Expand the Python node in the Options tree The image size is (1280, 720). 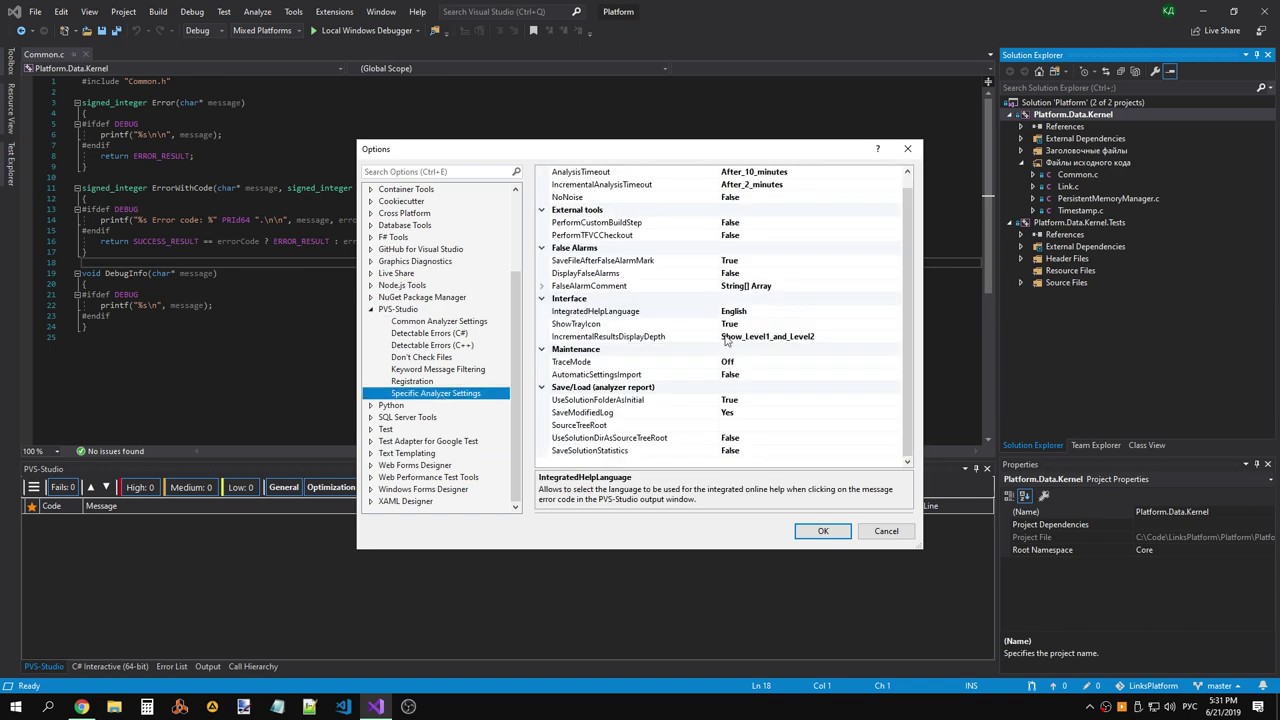coord(370,405)
